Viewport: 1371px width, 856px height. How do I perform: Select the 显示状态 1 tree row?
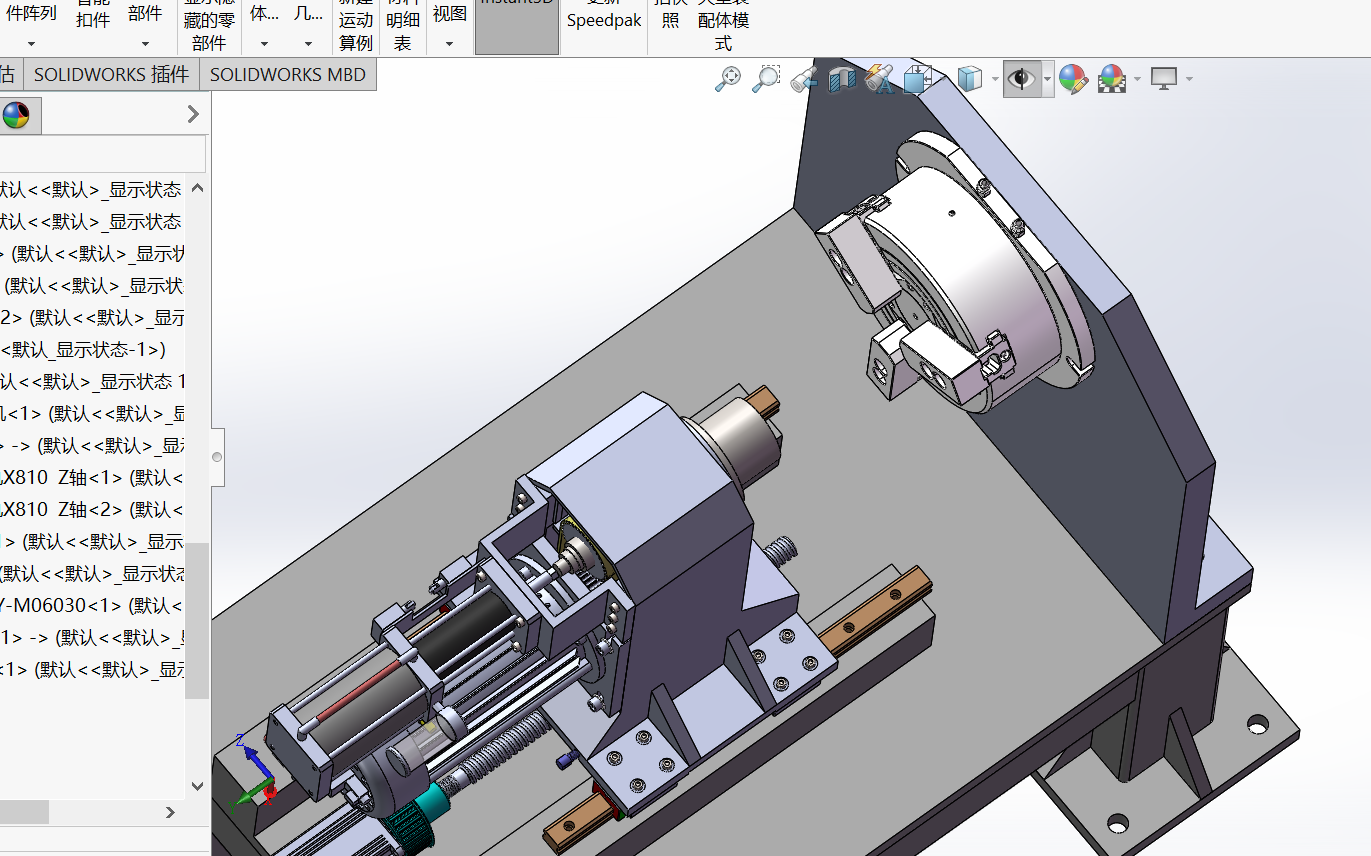click(93, 381)
